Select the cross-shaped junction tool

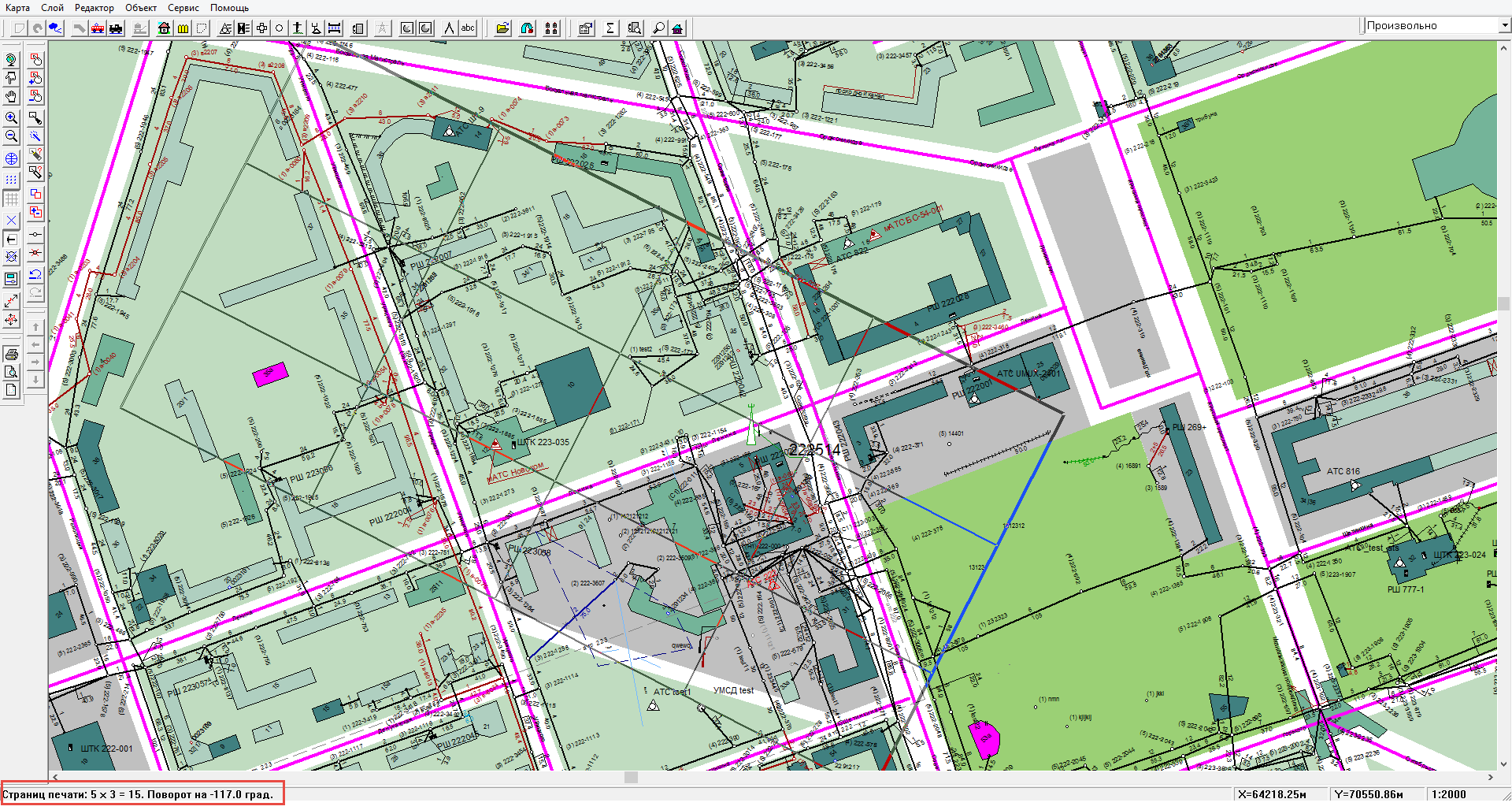coord(261,28)
